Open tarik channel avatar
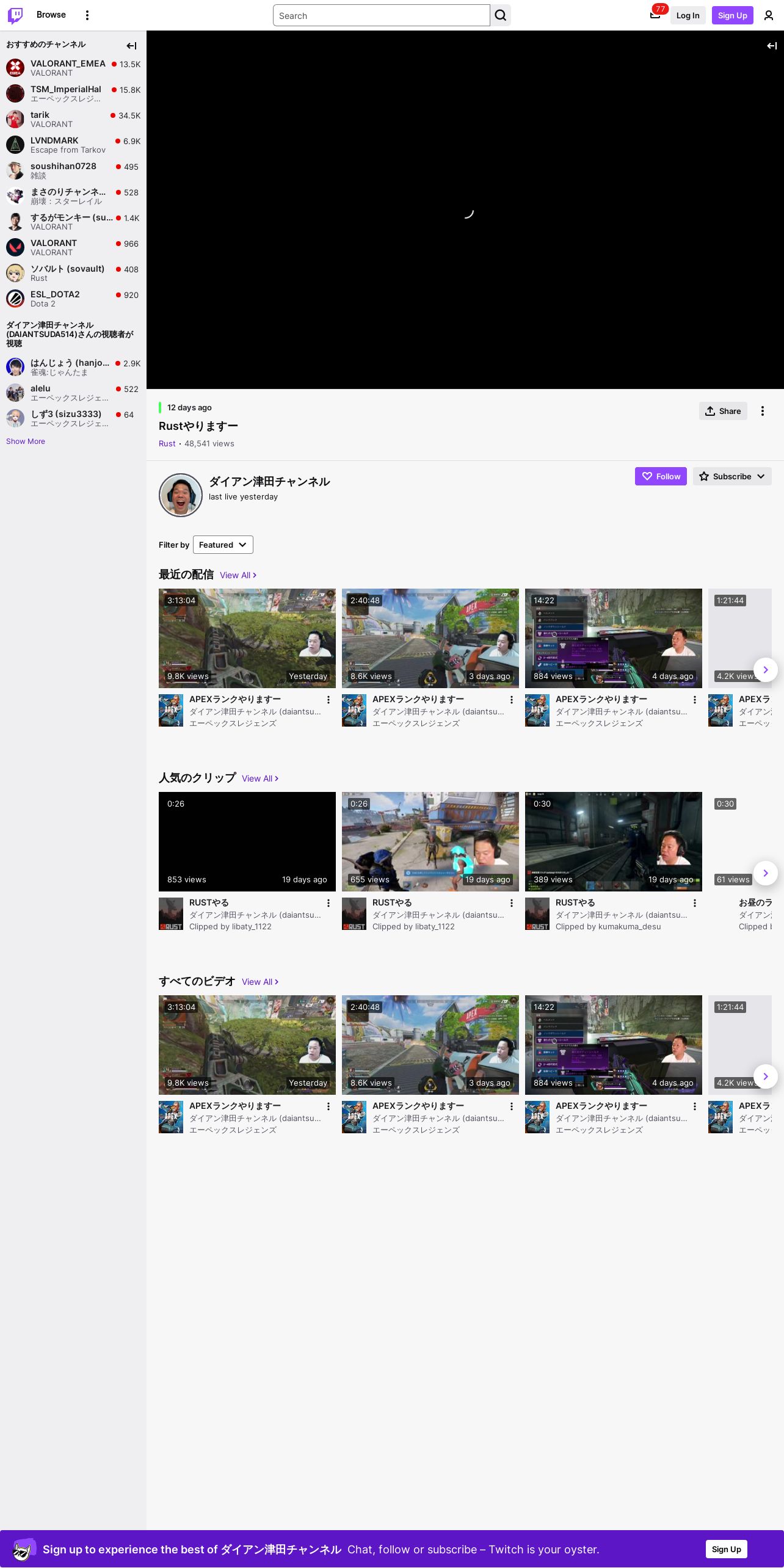 click(x=15, y=119)
